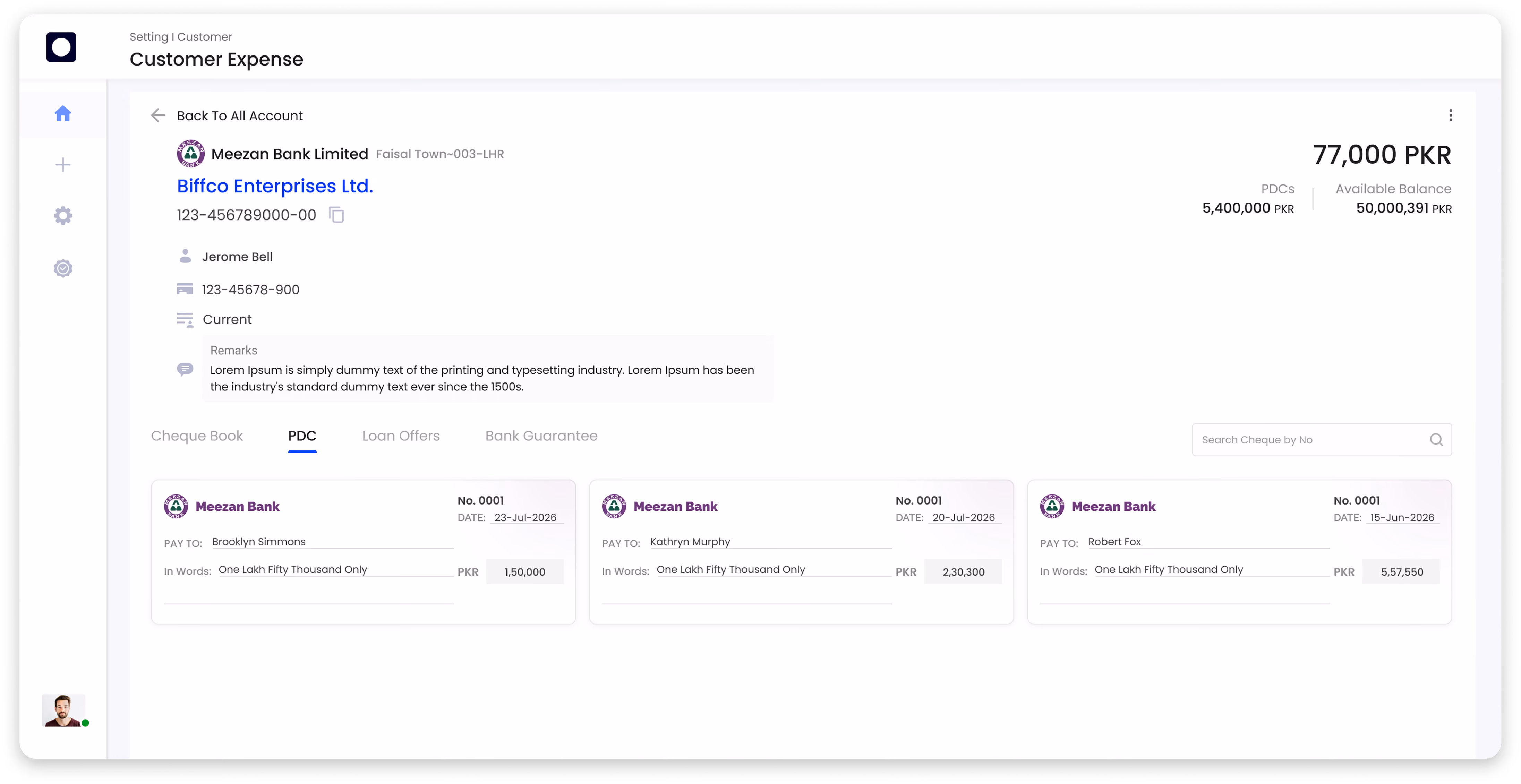Click Meezan Bank logo on Kathryn Murphy cheque

tap(614, 506)
